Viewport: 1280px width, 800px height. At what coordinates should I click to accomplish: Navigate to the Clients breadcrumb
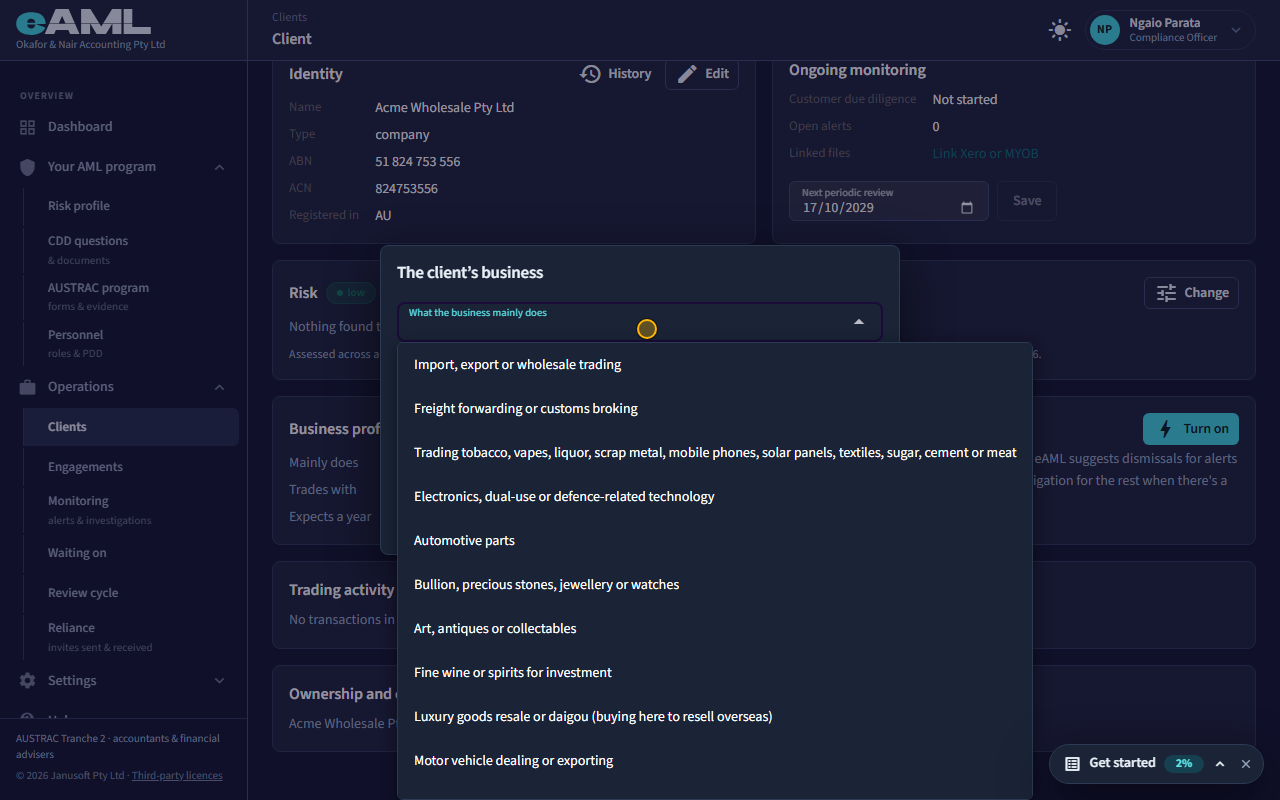click(x=289, y=17)
